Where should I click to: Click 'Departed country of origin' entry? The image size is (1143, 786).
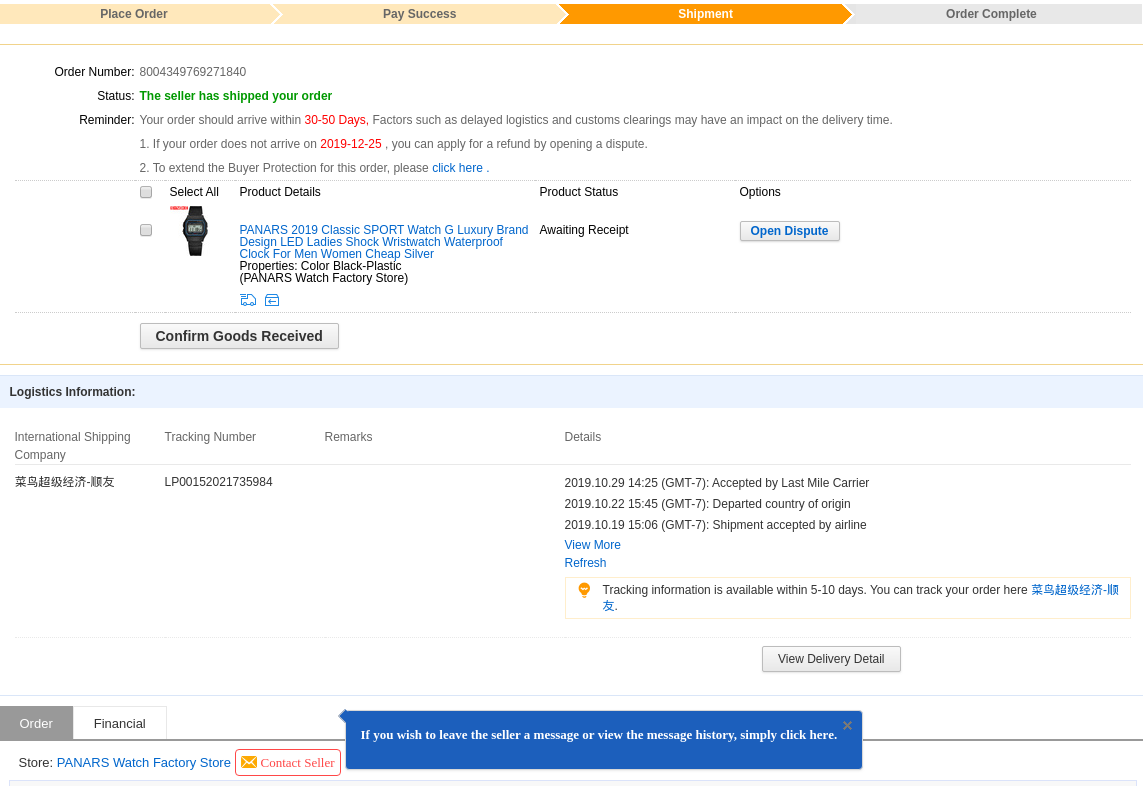(x=707, y=504)
